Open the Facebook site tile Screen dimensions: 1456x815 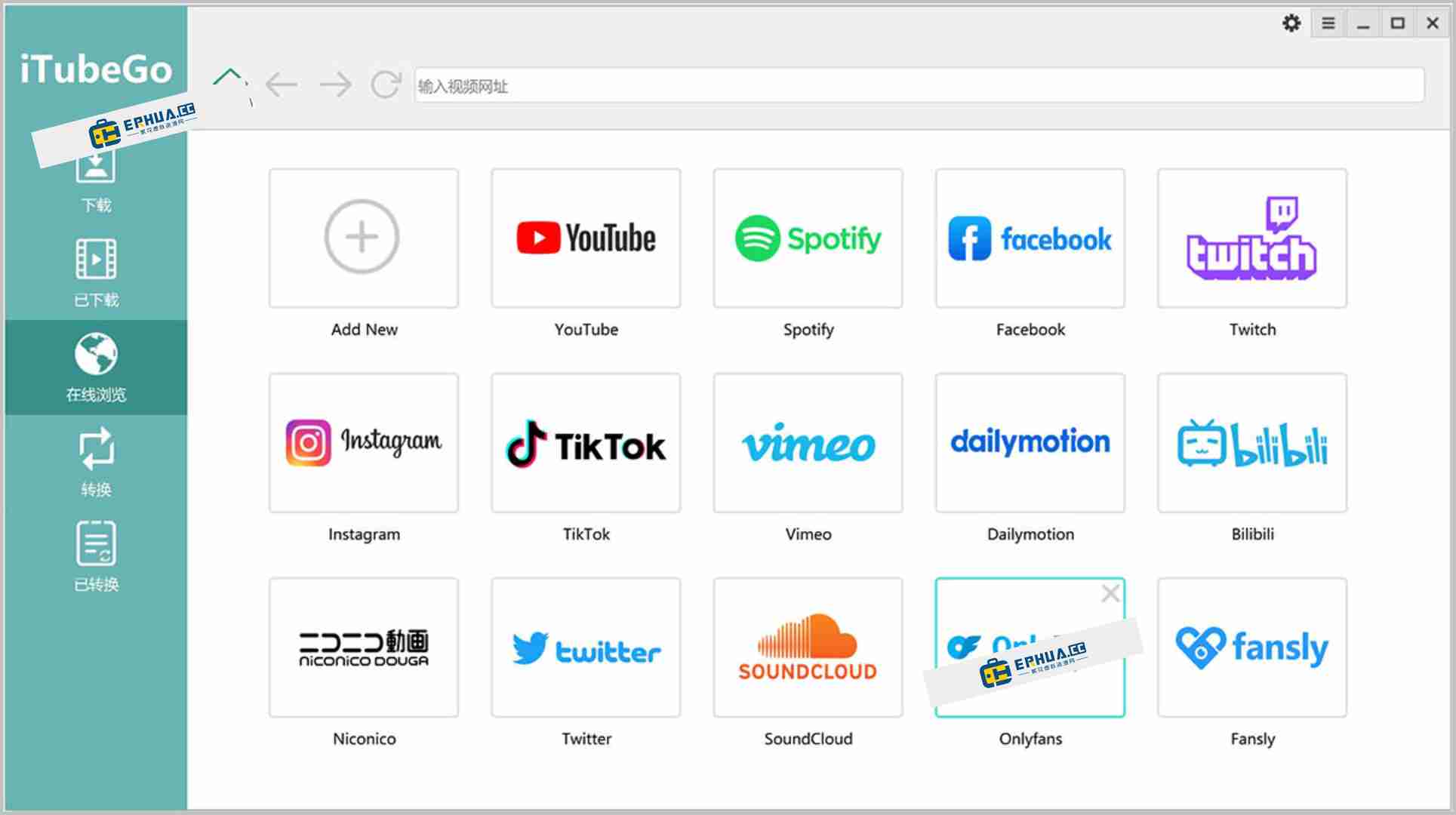[1030, 238]
